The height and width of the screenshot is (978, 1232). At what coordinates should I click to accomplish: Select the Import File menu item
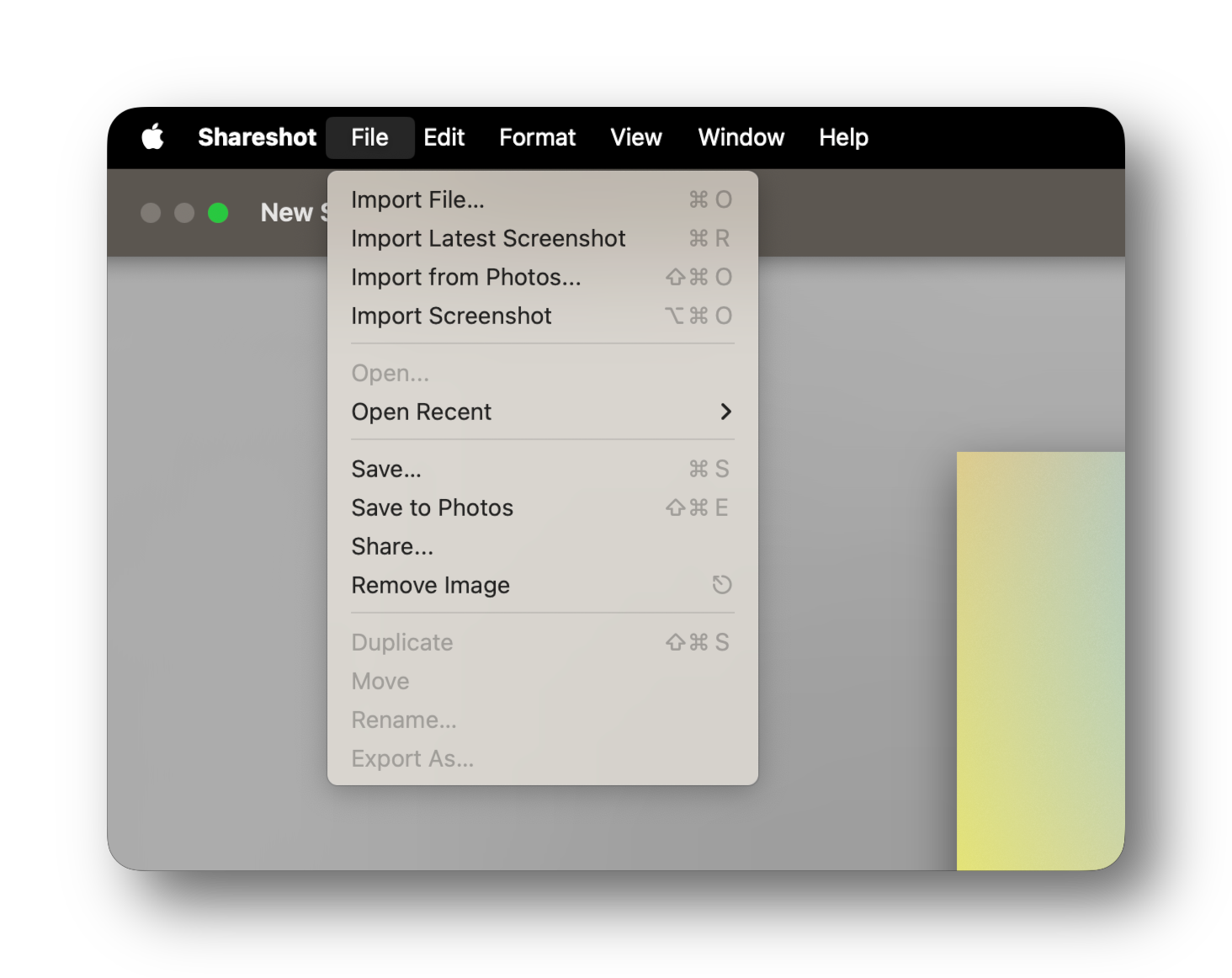pos(417,199)
